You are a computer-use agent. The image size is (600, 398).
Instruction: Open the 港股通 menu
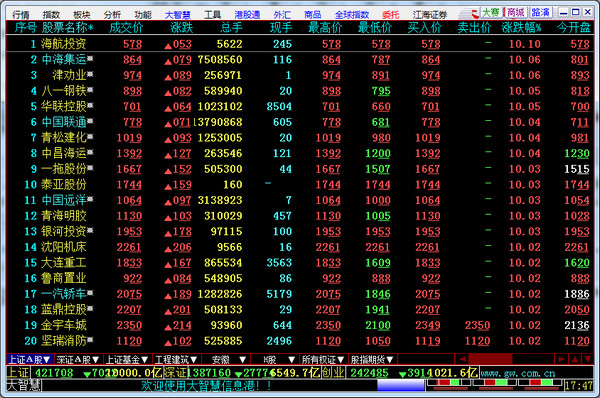coord(247,15)
